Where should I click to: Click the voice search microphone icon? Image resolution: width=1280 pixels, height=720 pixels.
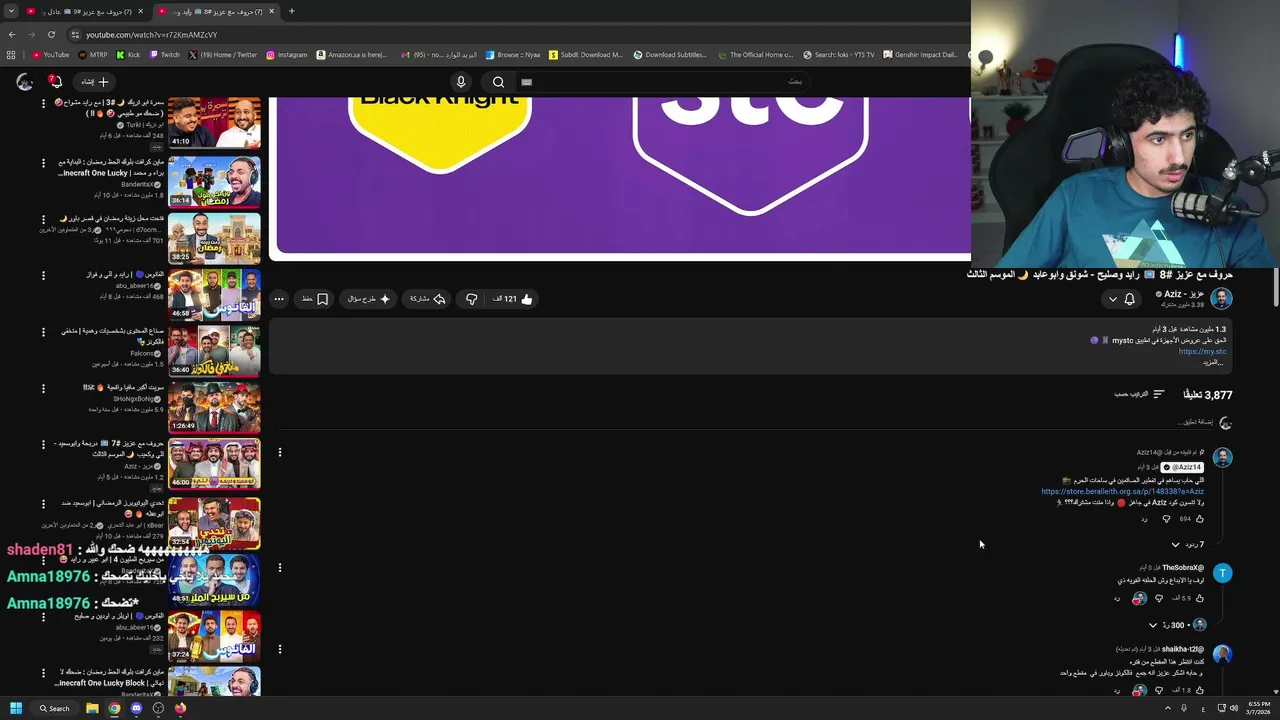coord(460,82)
